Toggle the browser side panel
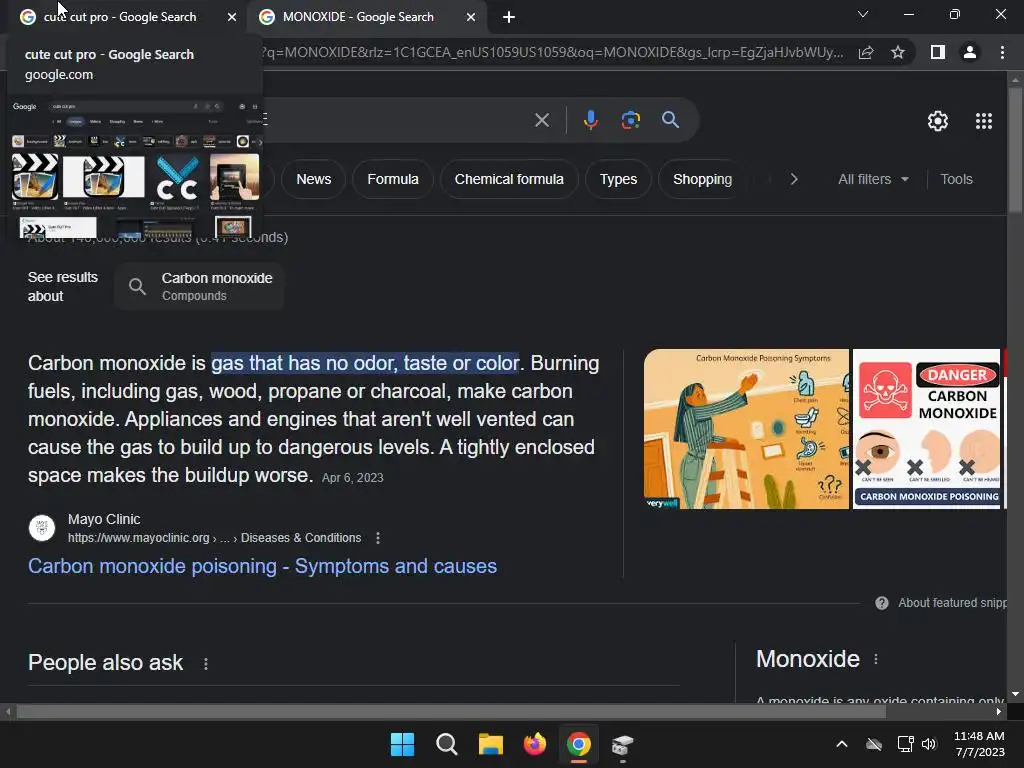This screenshot has width=1024, height=768. (938, 52)
